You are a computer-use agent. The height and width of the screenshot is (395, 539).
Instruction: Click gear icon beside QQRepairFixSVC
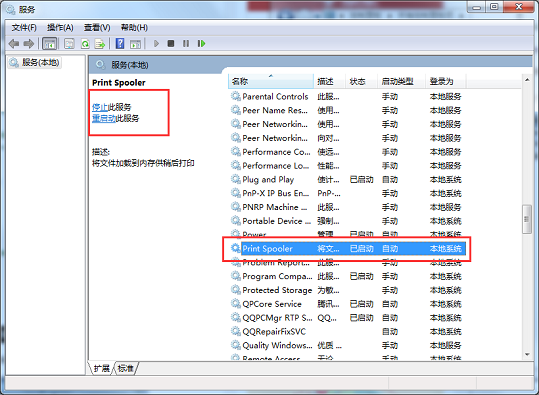(x=236, y=331)
